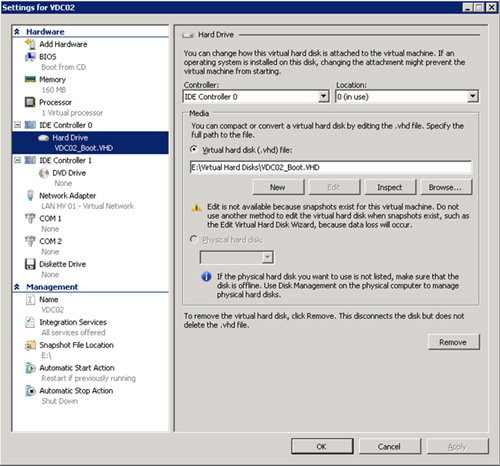Click the VHD file path text field
The image size is (500, 466).
click(331, 167)
